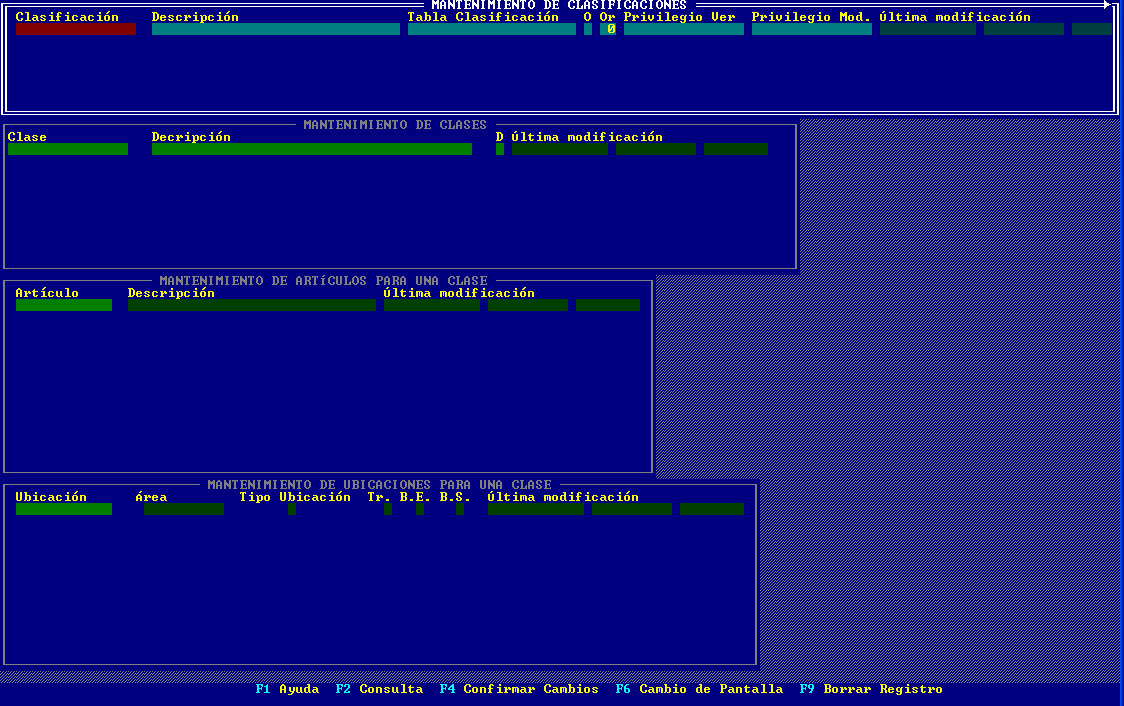The height and width of the screenshot is (706, 1124).
Task: Select the Clase input field
Action: click(x=67, y=149)
